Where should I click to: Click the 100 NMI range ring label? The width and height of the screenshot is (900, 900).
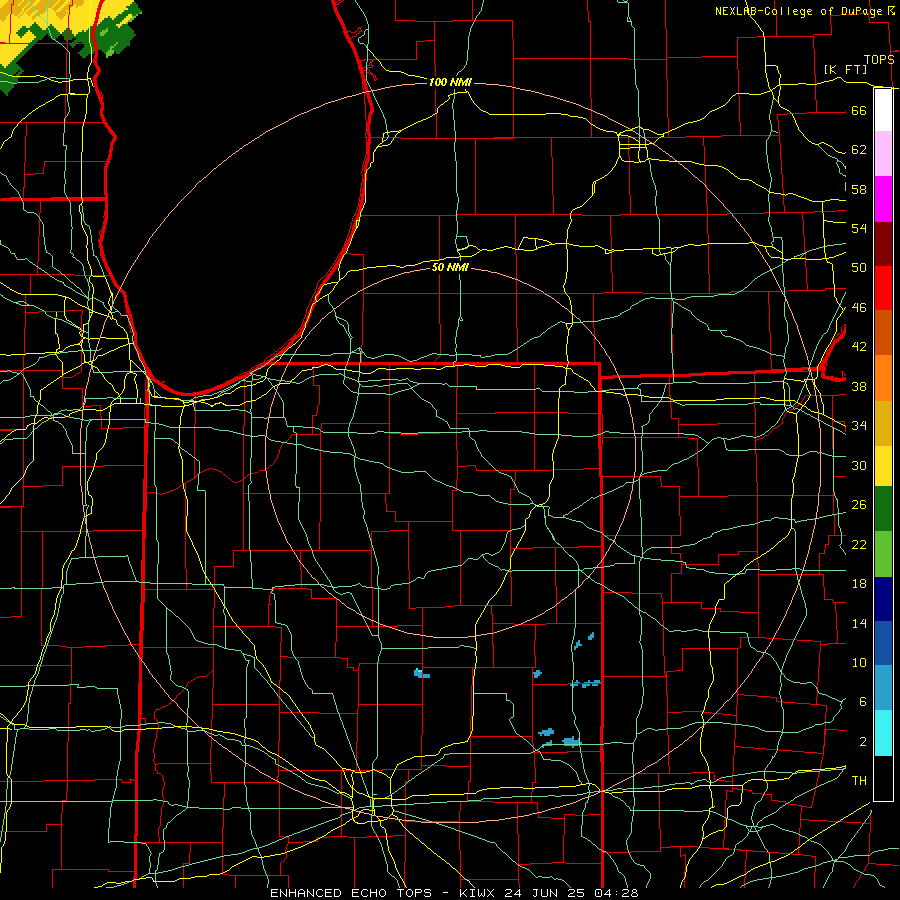[x=450, y=83]
